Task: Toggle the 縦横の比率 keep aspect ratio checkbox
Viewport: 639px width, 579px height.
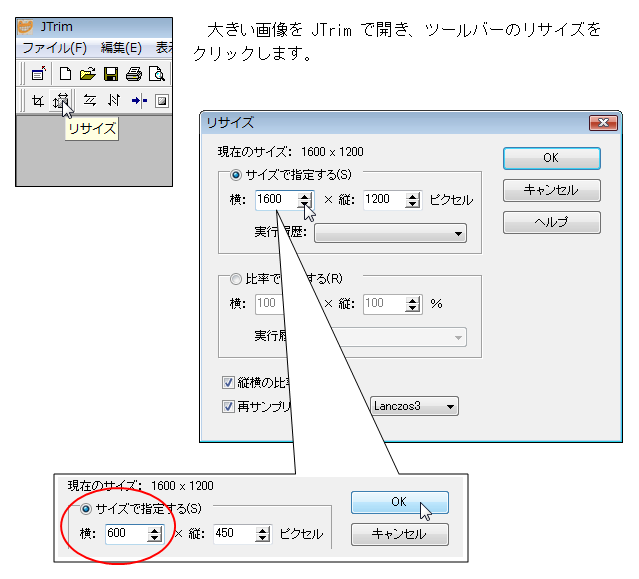Action: pos(228,382)
